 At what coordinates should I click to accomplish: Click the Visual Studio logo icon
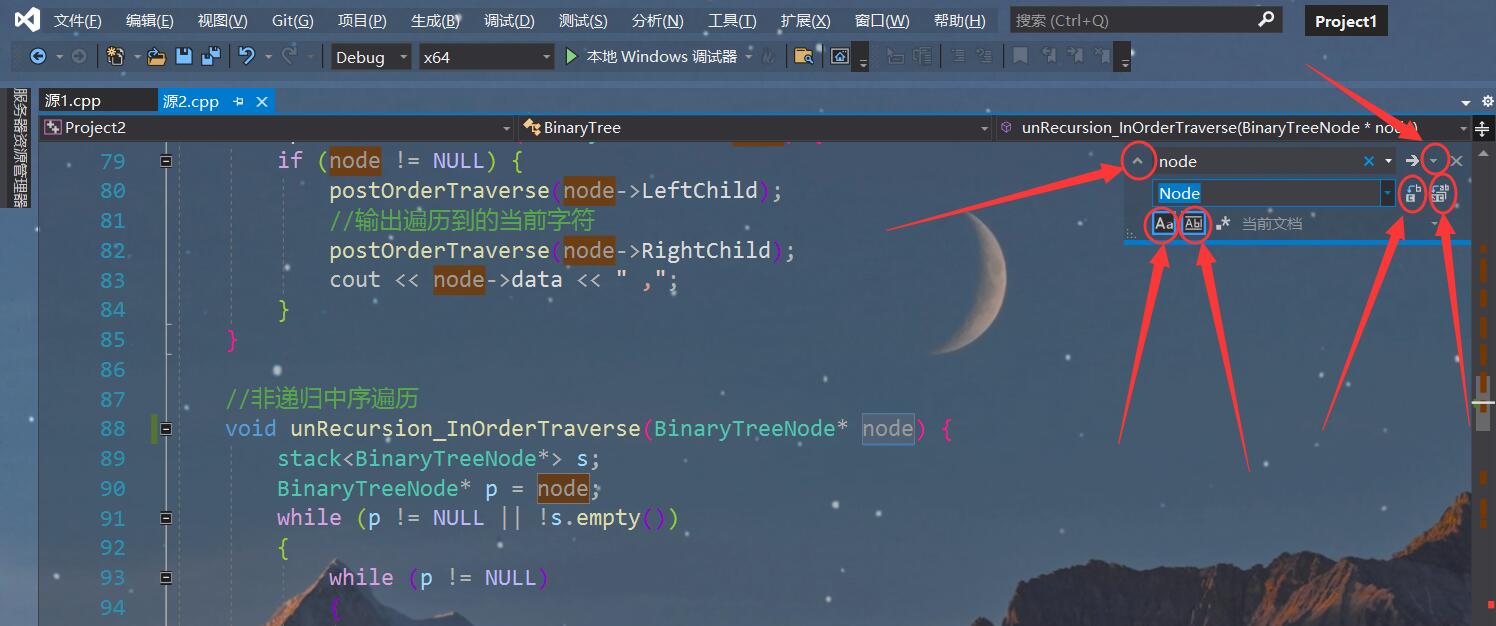click(x=27, y=20)
